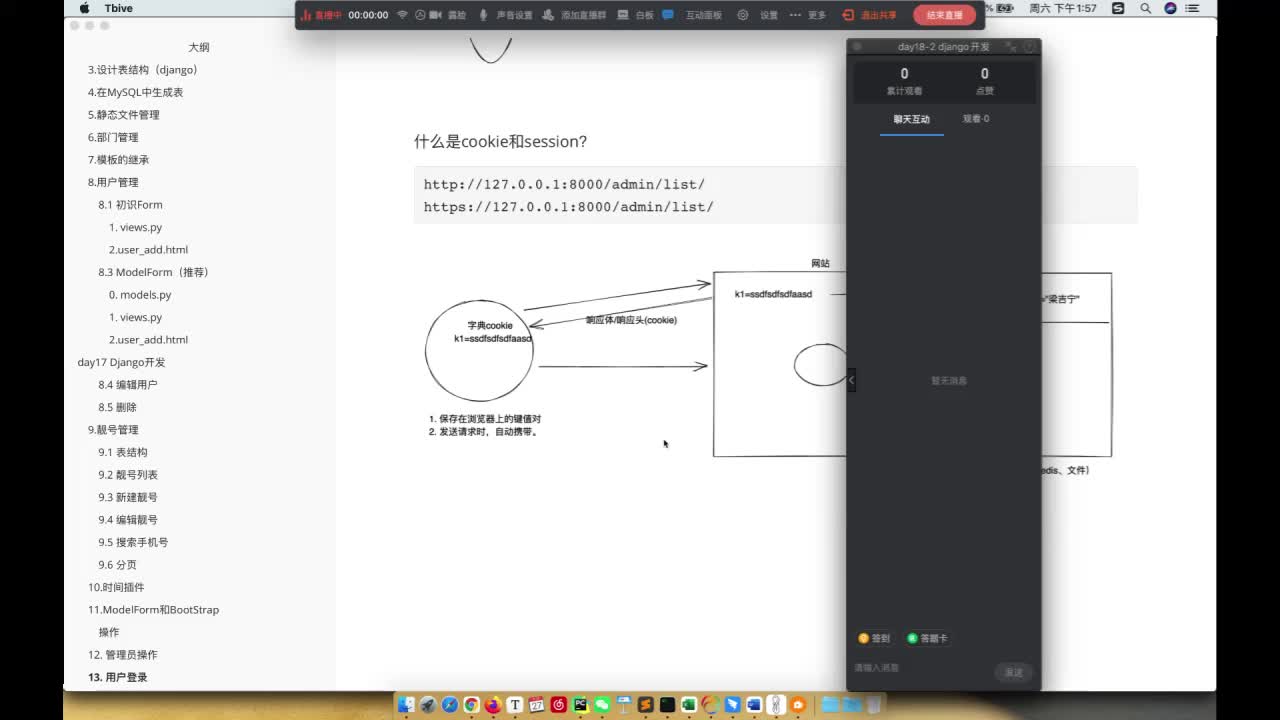Image resolution: width=1280 pixels, height=720 pixels.
Task: Toggle the camera 露脸 button
Action: [448, 15]
